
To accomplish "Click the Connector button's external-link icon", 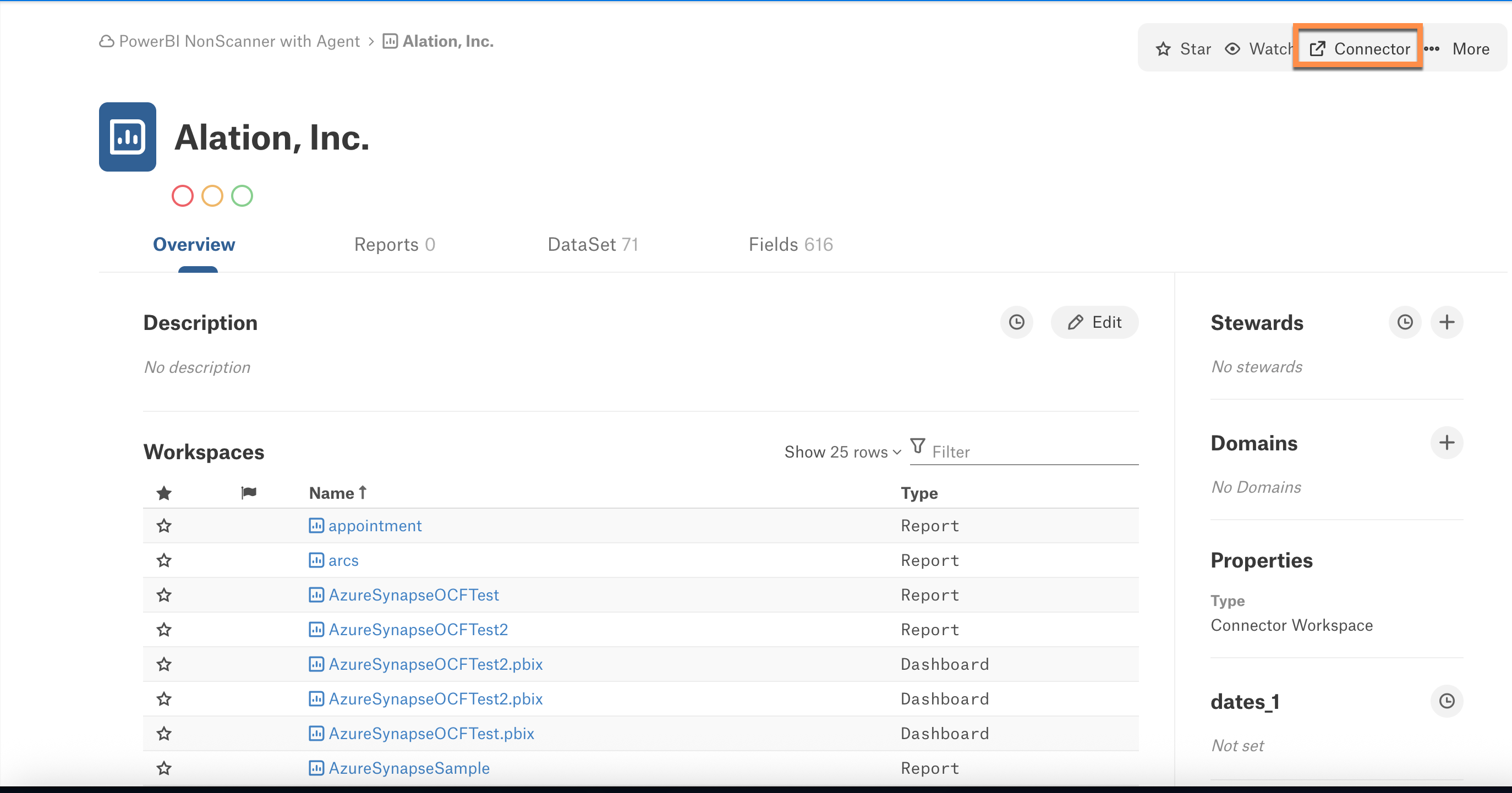I will (x=1317, y=49).
